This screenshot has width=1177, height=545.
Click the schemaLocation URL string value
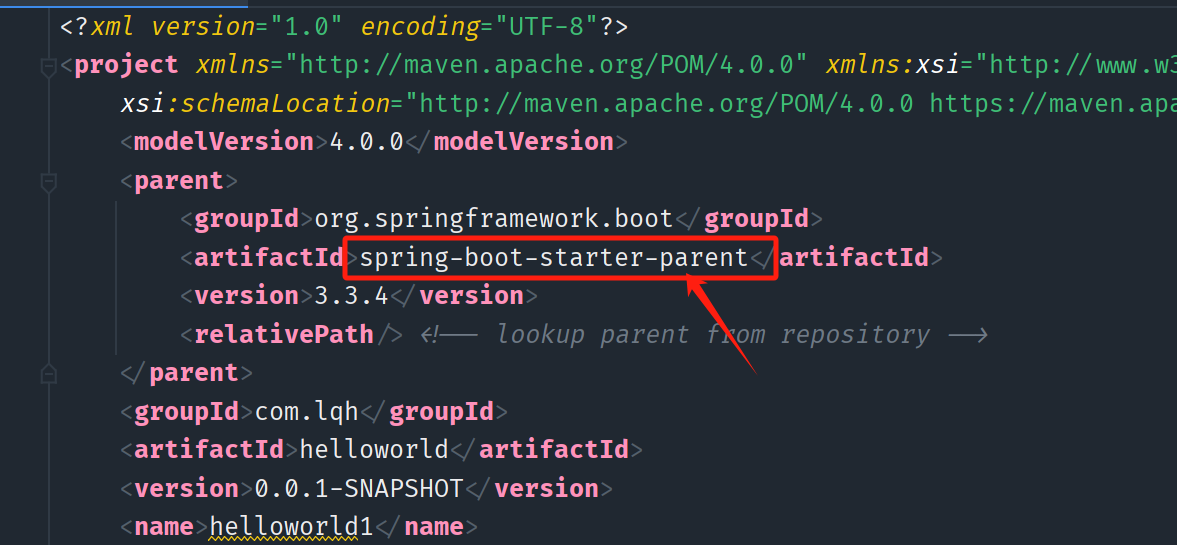coord(790,104)
